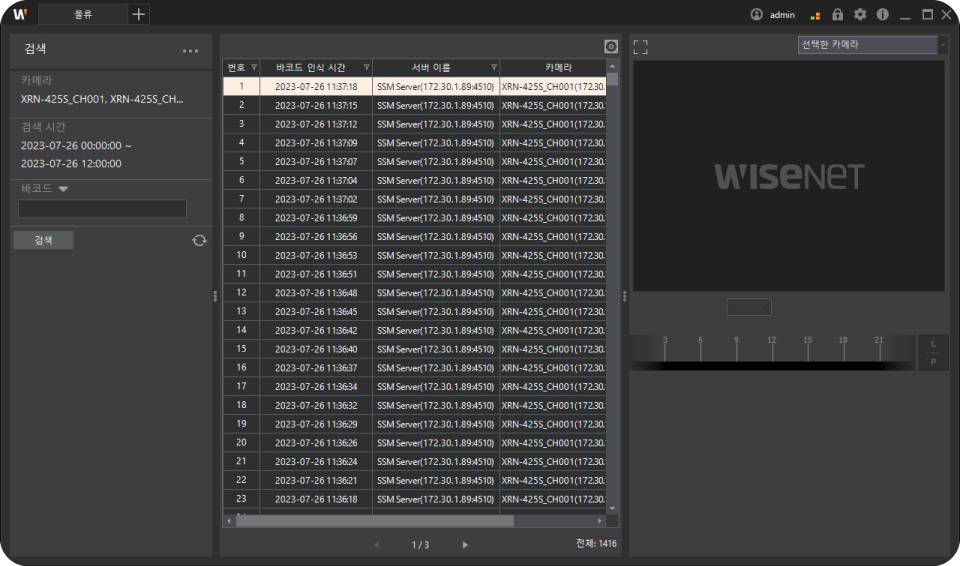Expand the 바코드 dropdown arrow
This screenshot has width=960, height=566.
pos(63,188)
